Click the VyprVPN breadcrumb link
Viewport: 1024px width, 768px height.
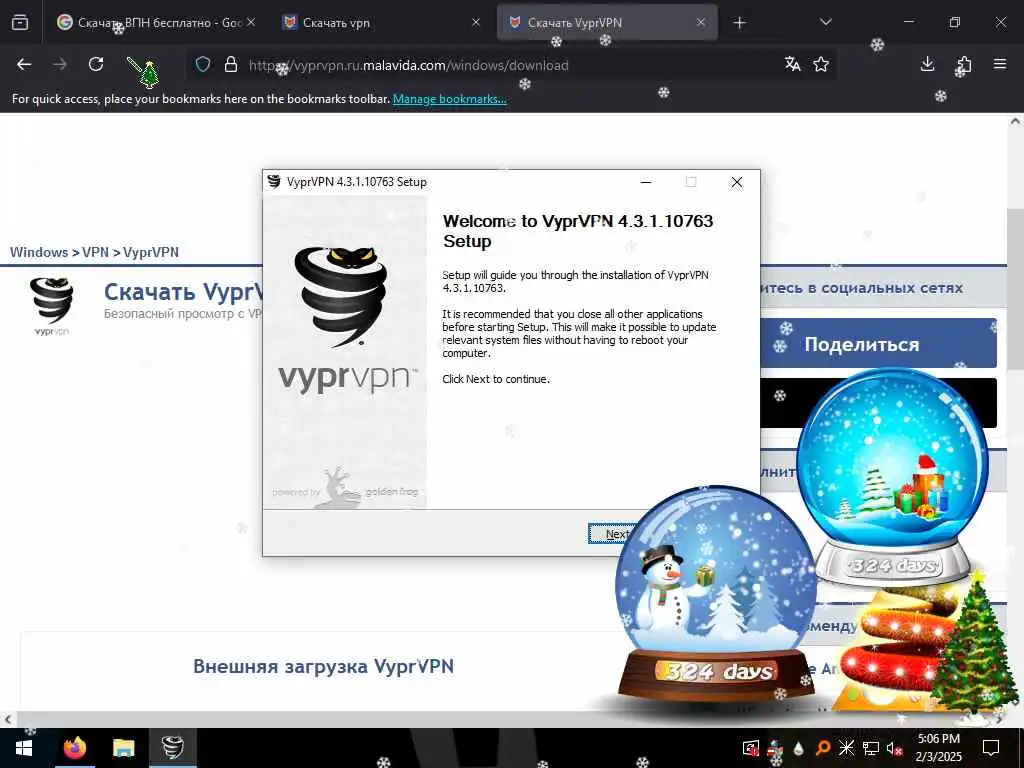coord(151,252)
